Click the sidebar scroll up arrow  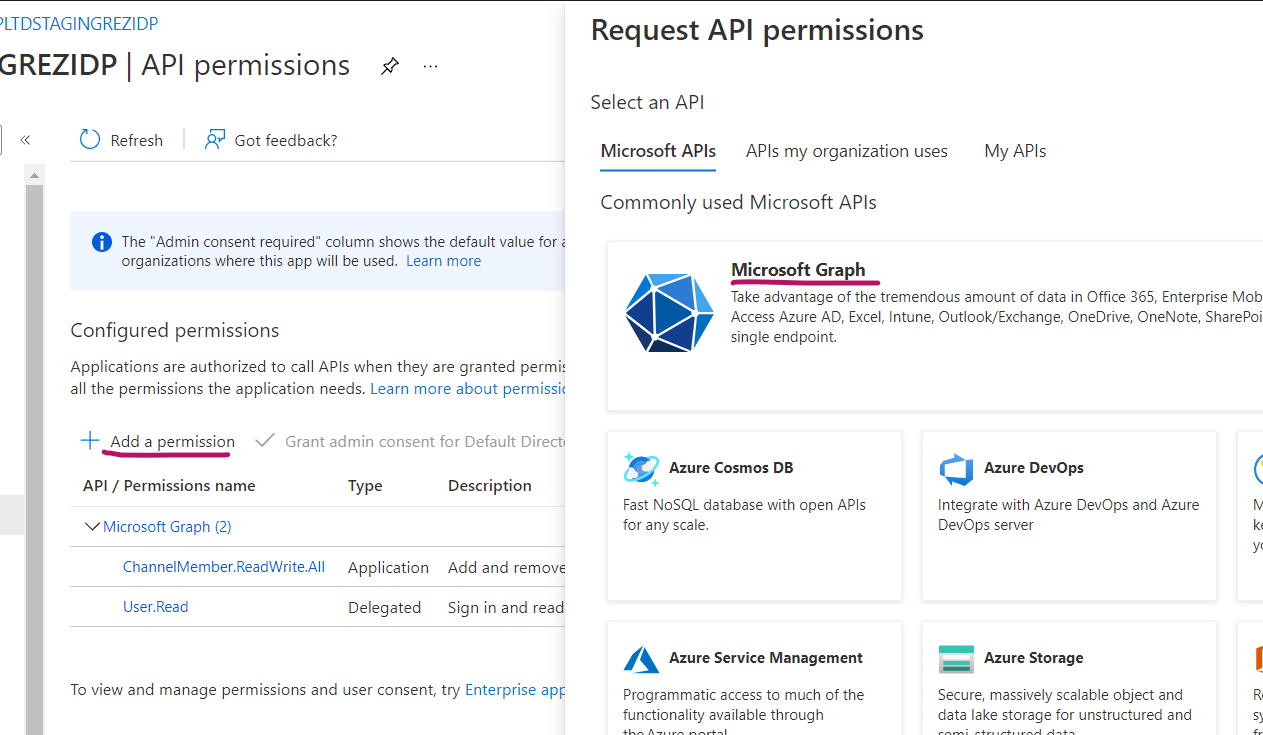(x=35, y=175)
